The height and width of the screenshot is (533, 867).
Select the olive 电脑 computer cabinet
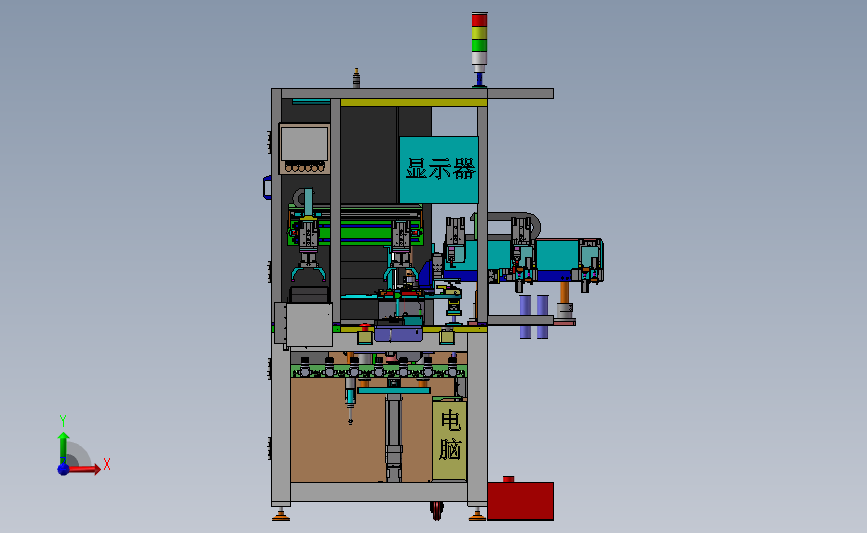pos(450,438)
